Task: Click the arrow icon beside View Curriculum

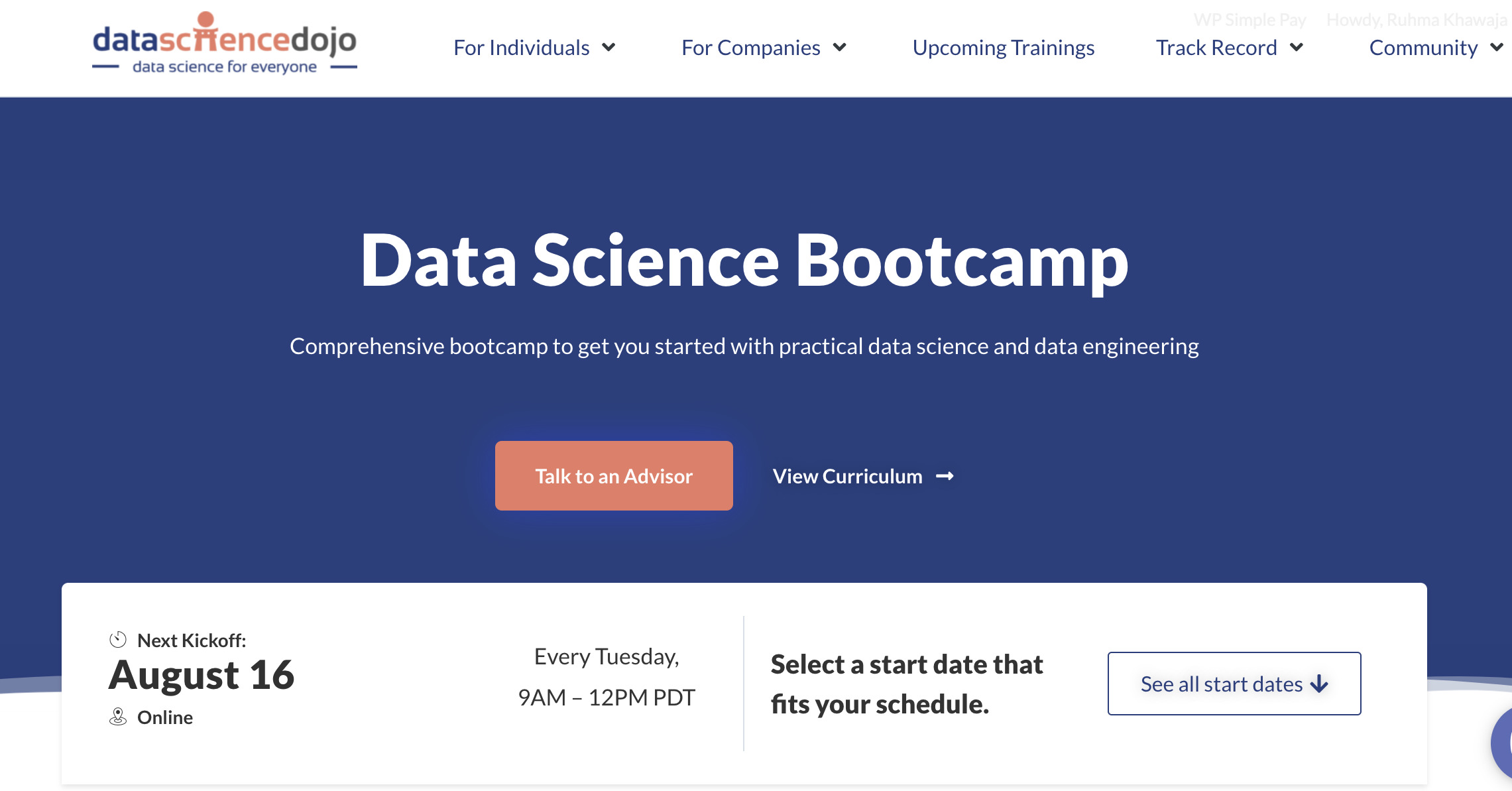Action: [x=947, y=475]
